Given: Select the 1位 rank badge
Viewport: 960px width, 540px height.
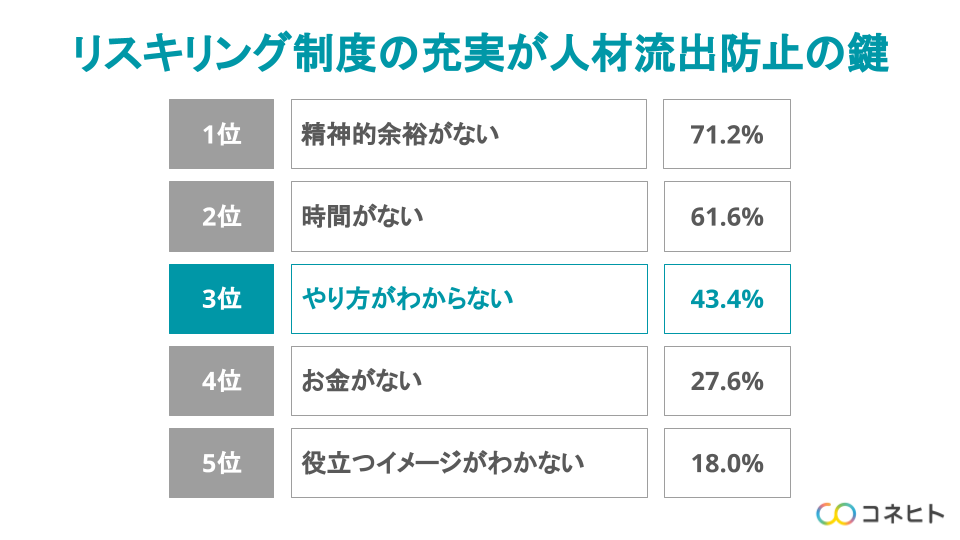Looking at the screenshot, I should coord(221,134).
